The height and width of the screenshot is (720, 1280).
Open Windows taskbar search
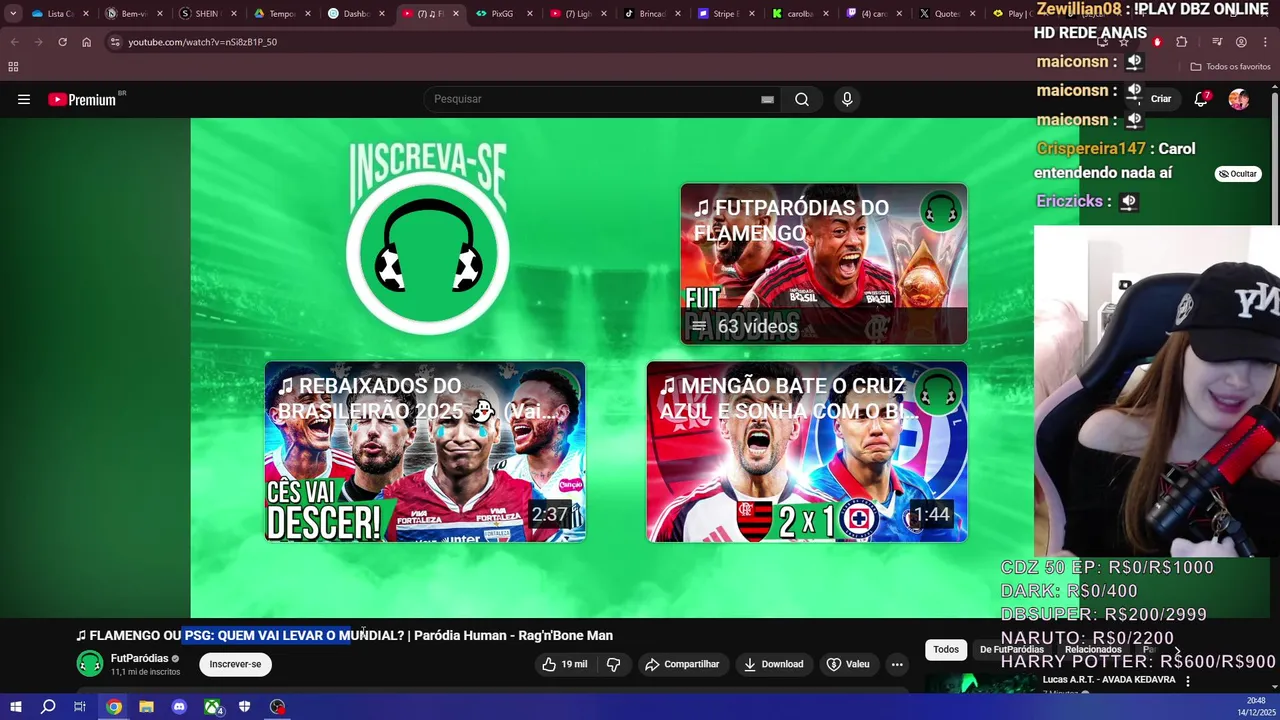48,707
